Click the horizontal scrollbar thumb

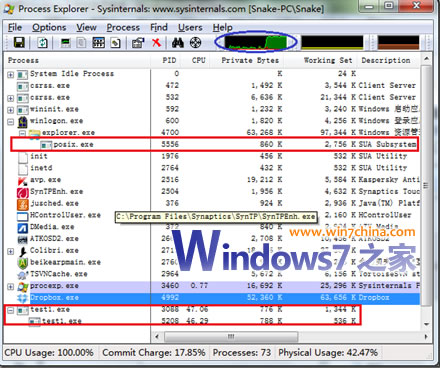[x=231, y=336]
